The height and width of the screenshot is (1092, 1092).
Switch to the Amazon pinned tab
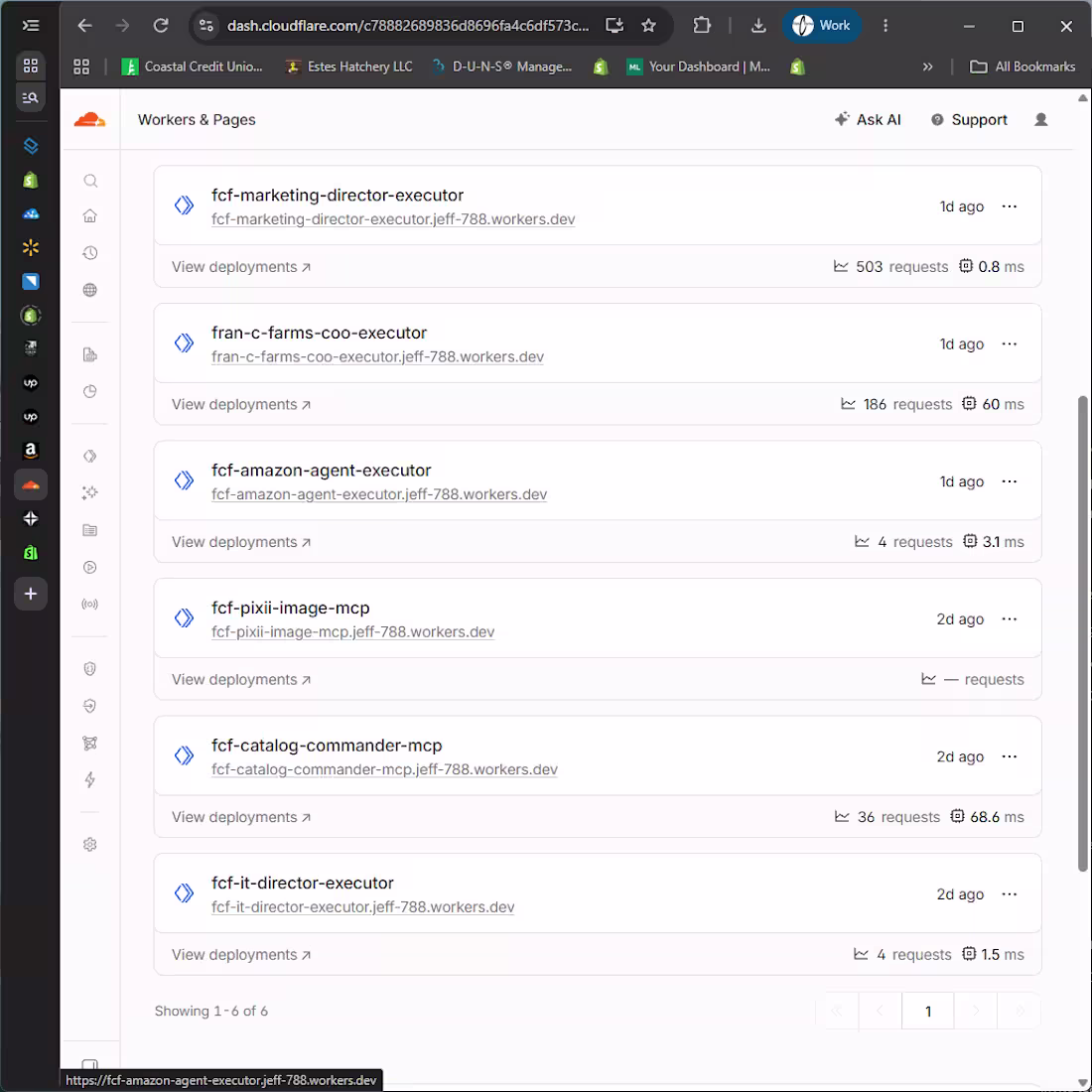pyautogui.click(x=31, y=451)
